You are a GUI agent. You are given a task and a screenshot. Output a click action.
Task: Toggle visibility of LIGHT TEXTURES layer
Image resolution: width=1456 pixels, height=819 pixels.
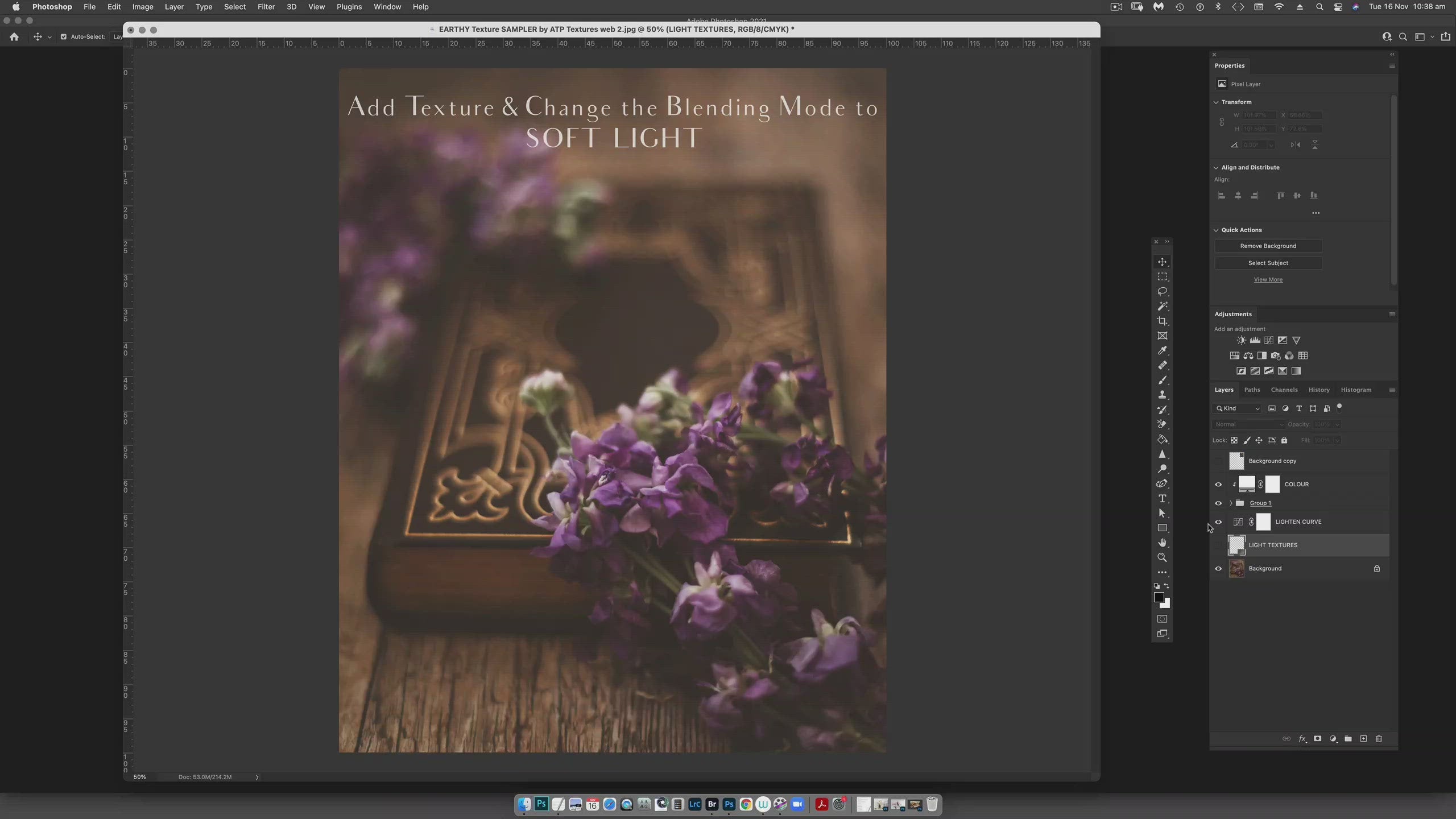(x=1218, y=544)
